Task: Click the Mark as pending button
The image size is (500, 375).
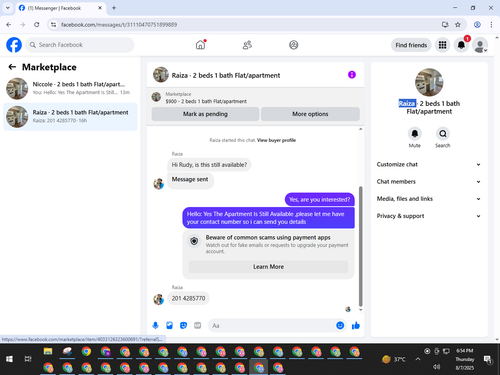Action: (205, 114)
